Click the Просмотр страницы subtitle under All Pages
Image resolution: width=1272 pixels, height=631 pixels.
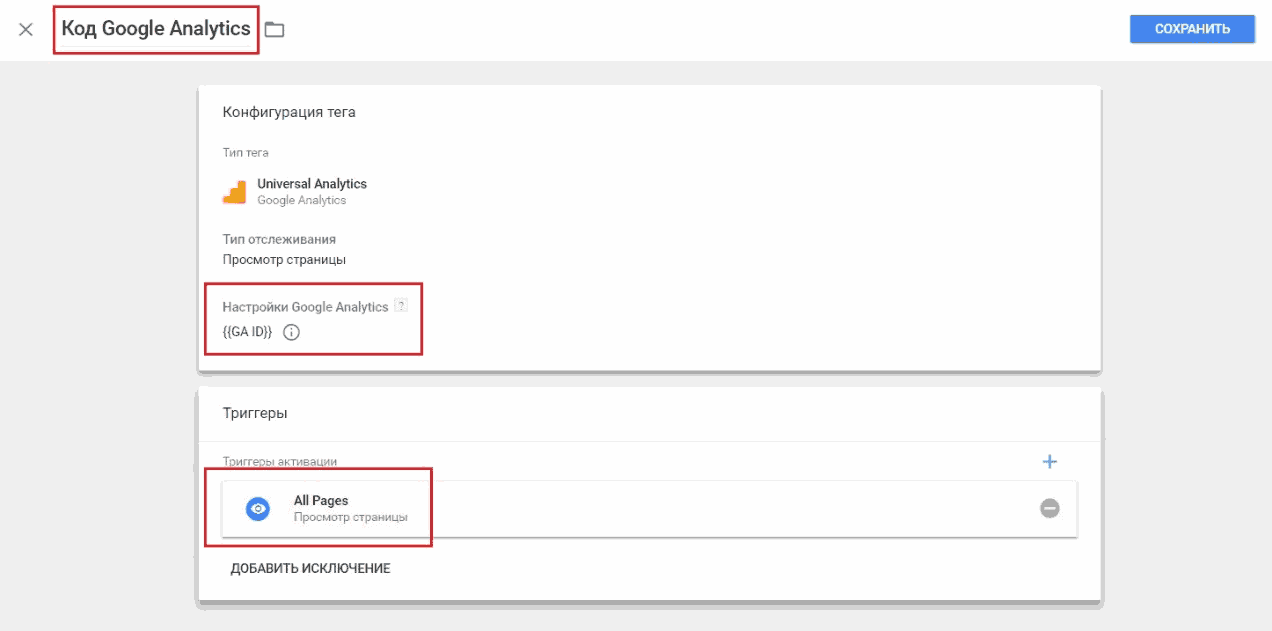coord(350,518)
